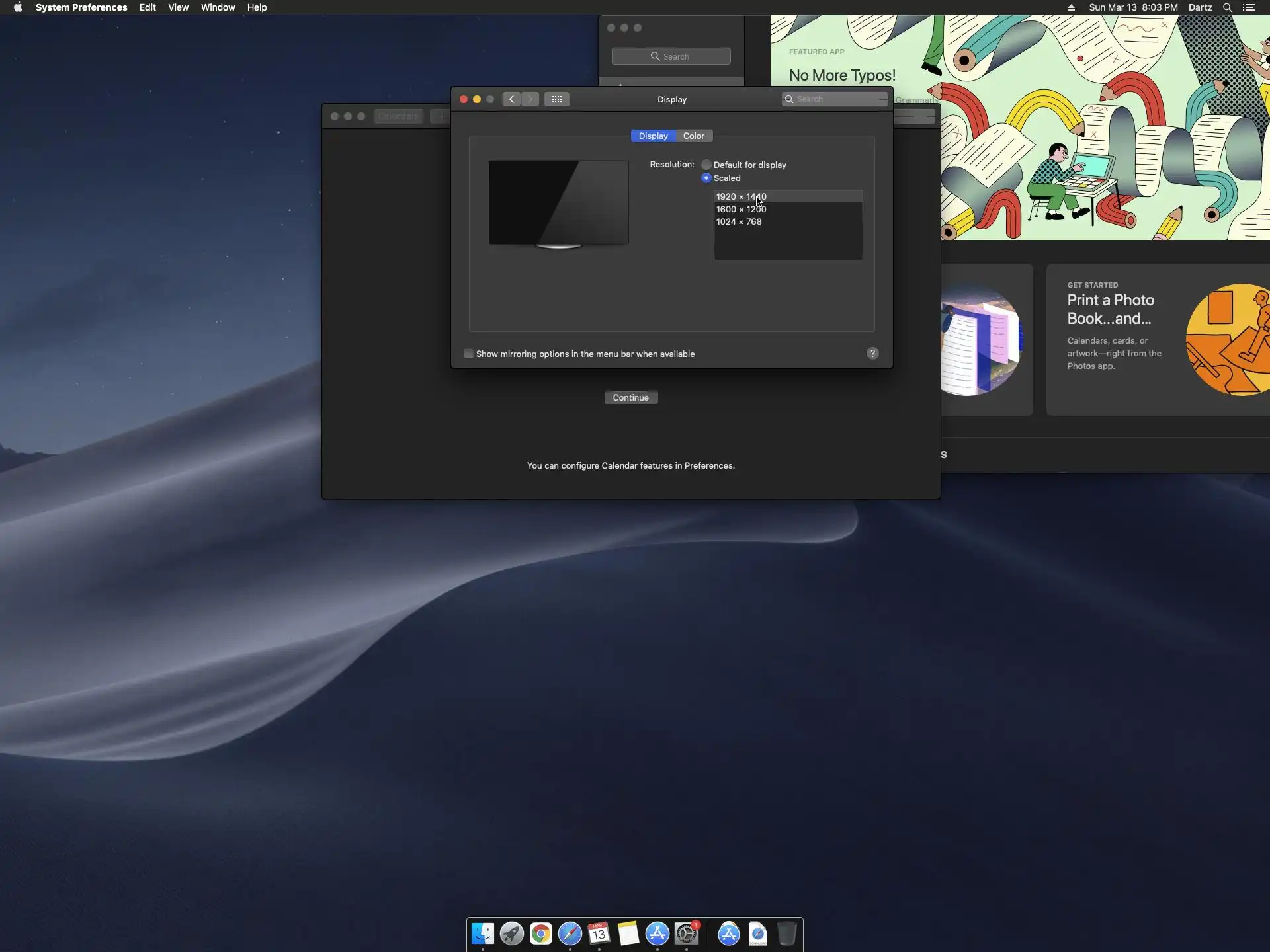Open Notes app in the Dock

(x=628, y=933)
